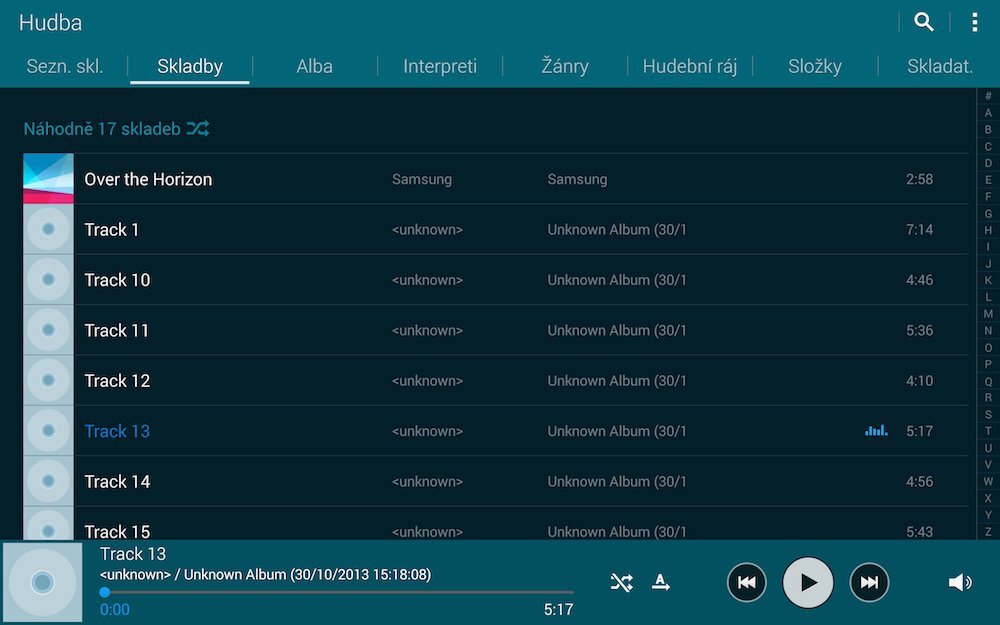Screen dimensions: 1000x625
Task: Select the equalizer indicator on Track 13 row
Action: click(876, 430)
